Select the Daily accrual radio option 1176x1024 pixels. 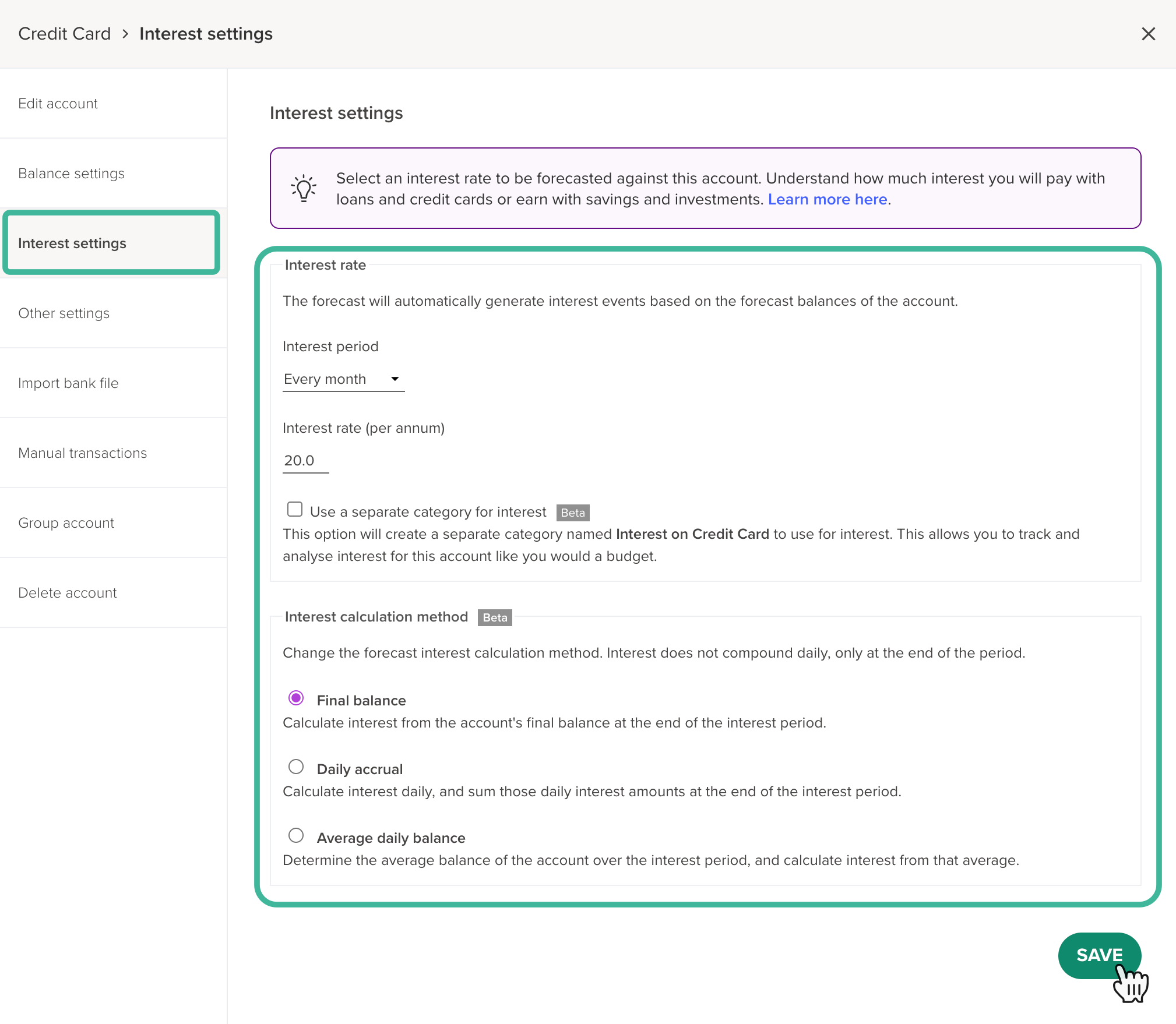296,767
